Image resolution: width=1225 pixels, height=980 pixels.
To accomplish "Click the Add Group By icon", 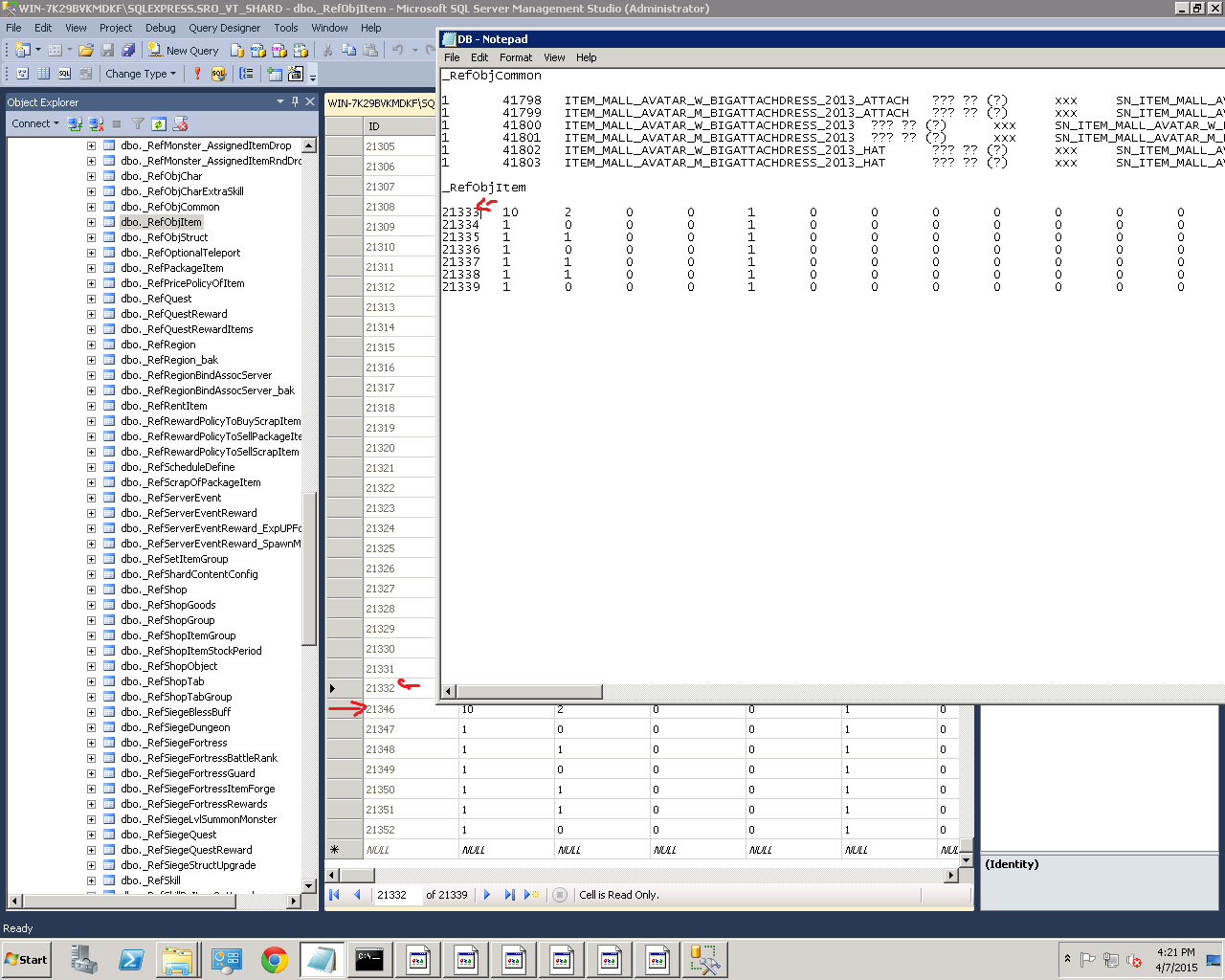I will click(247, 74).
